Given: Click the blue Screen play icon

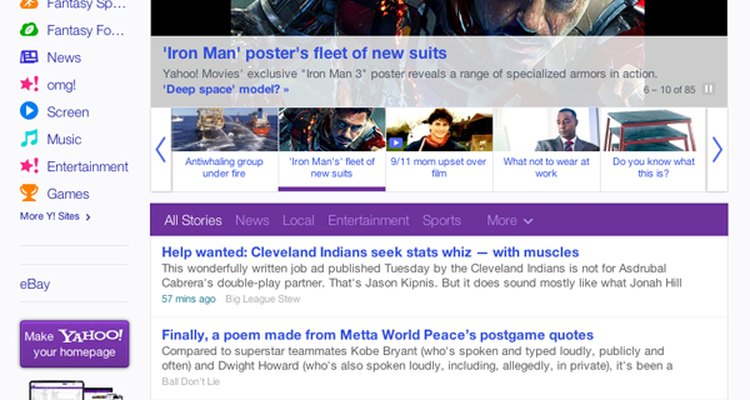Looking at the screenshot, I should point(29,111).
